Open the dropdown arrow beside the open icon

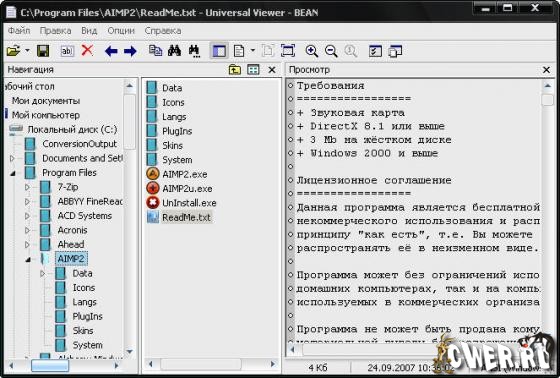point(28,51)
